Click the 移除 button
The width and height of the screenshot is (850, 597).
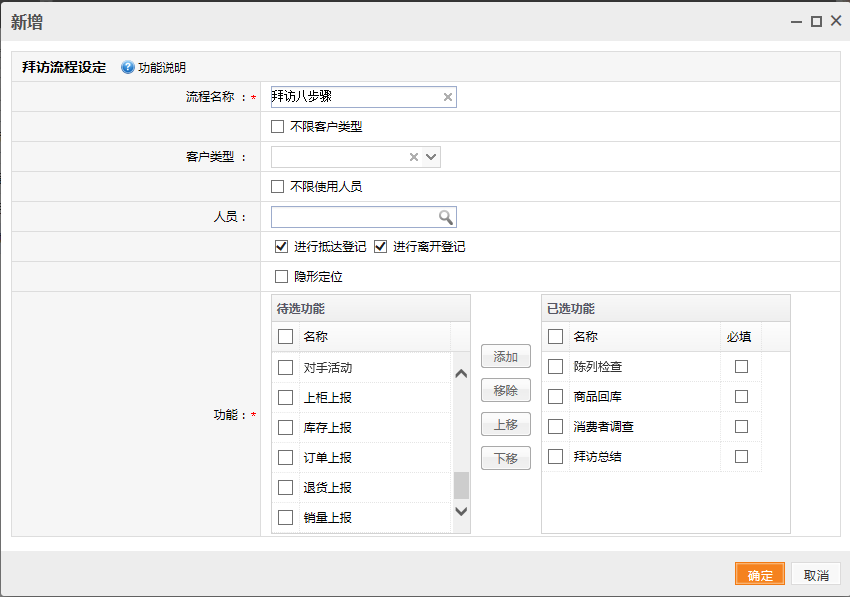coord(505,390)
